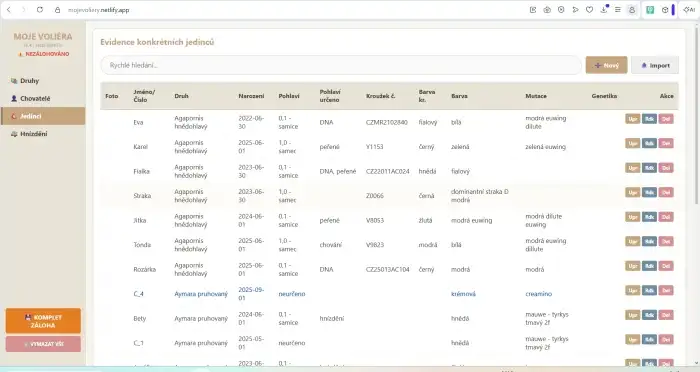Screen dimensions: 700x372
Task: Click the name Straka in the table
Action: tap(142, 196)
